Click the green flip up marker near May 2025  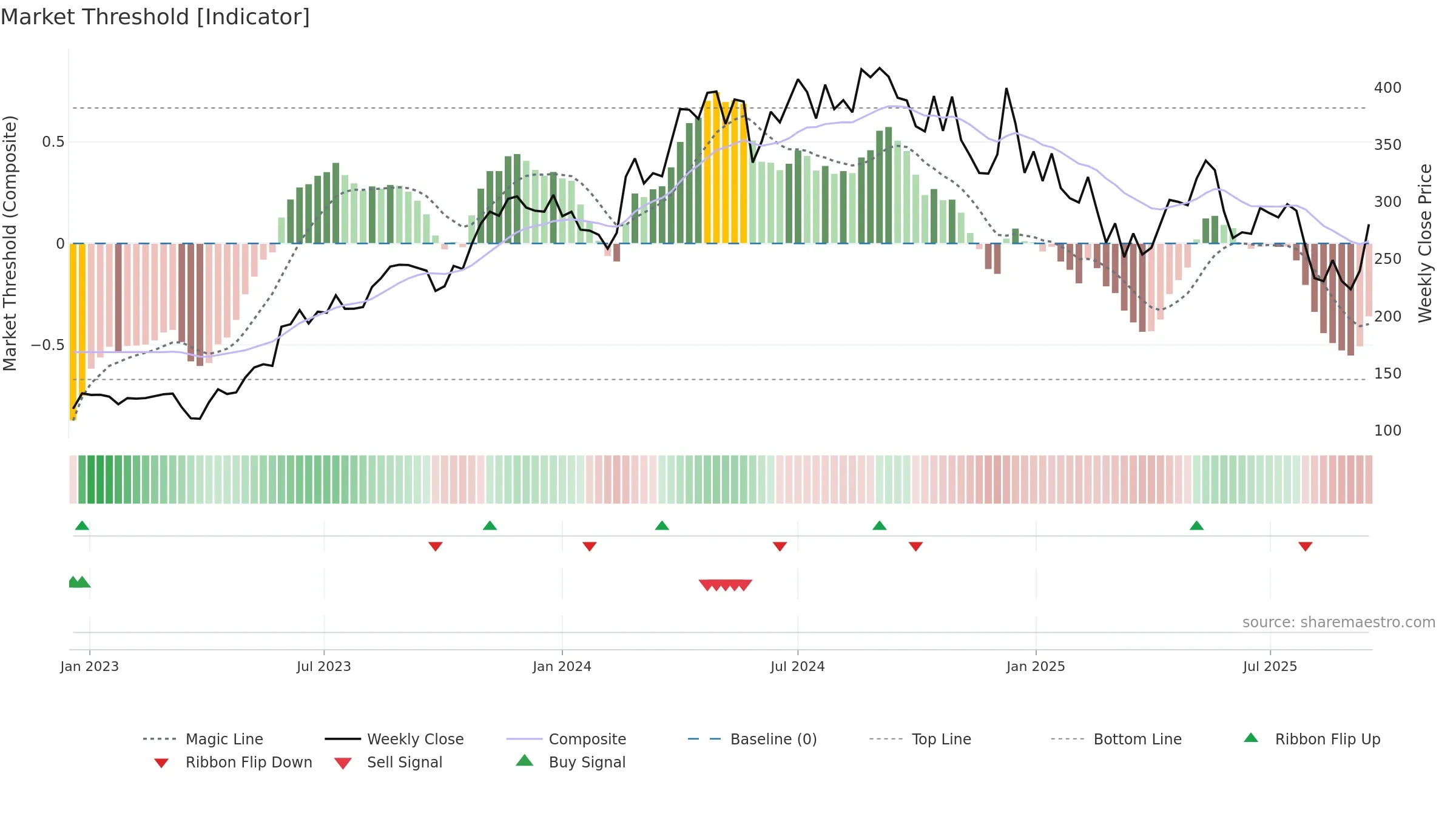[1197, 525]
